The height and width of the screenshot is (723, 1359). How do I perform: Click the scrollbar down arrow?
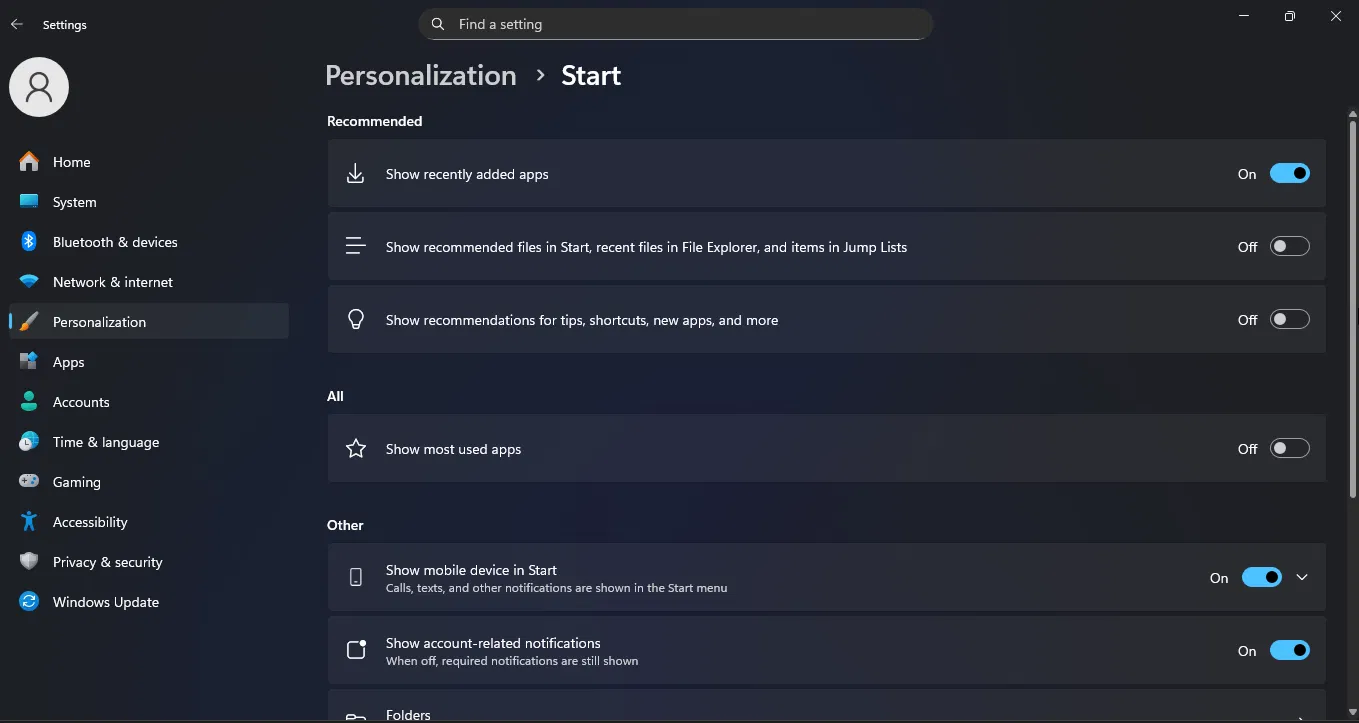[1351, 712]
